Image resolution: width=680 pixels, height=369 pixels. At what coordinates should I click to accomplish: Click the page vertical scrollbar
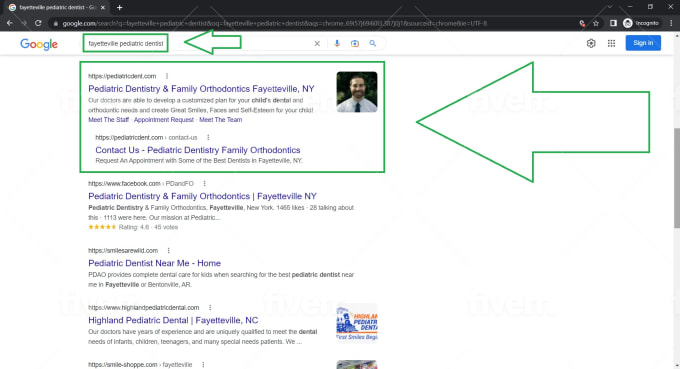pyautogui.click(x=677, y=178)
